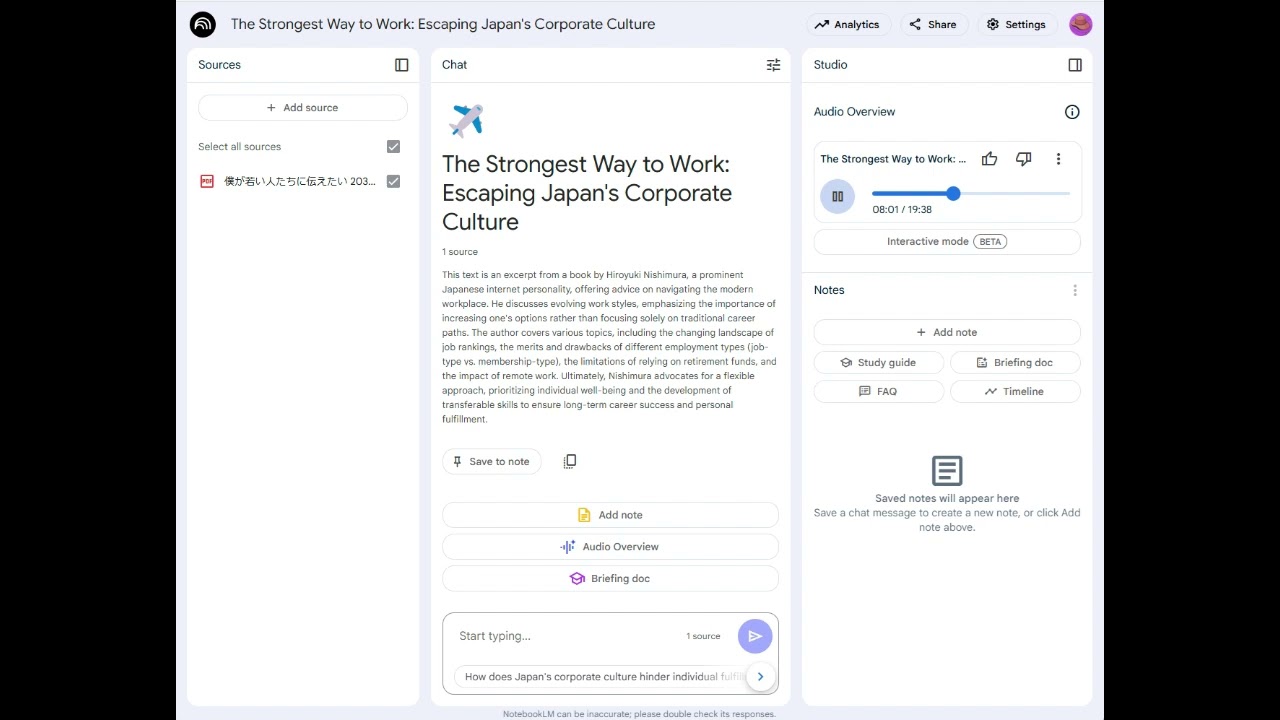Open audio overview more options menu
This screenshot has width=1280, height=720.
click(1058, 159)
